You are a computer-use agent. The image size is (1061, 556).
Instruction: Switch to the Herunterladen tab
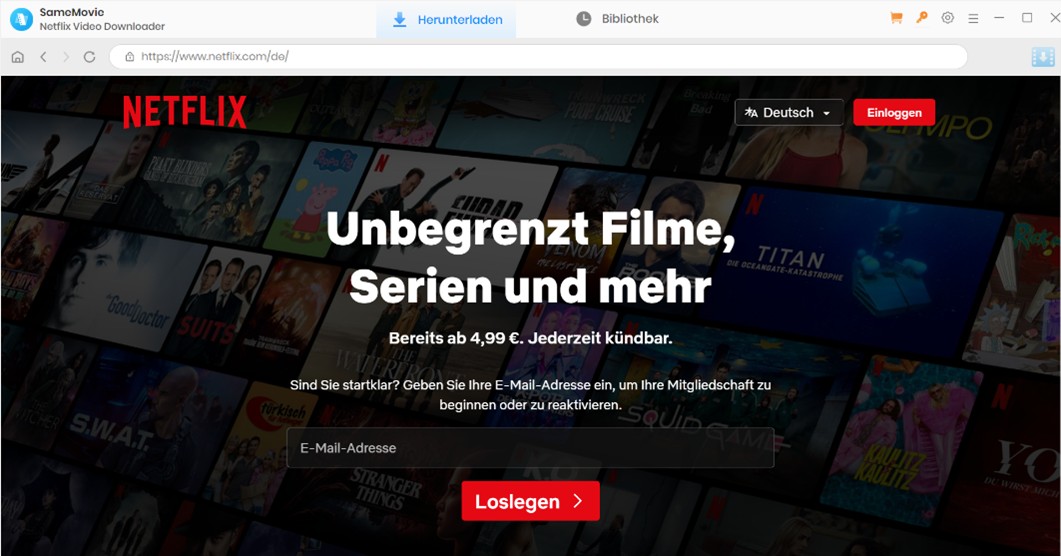tap(447, 20)
